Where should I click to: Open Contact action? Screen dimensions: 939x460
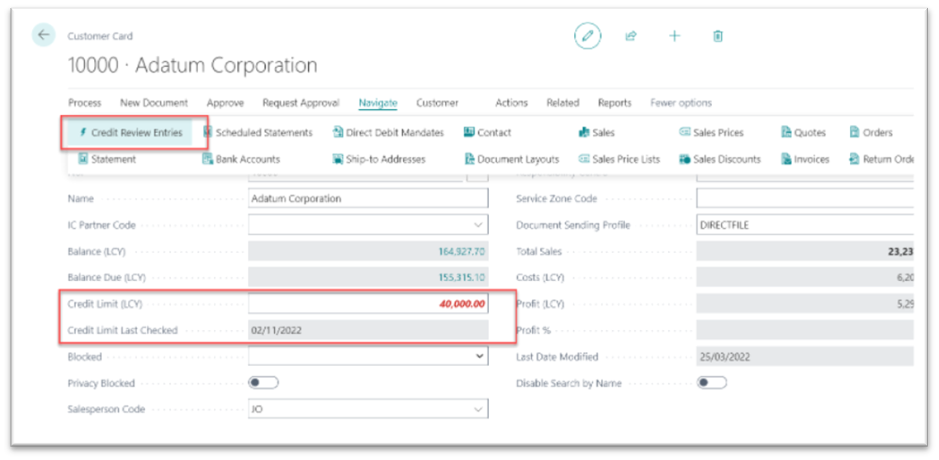point(487,133)
